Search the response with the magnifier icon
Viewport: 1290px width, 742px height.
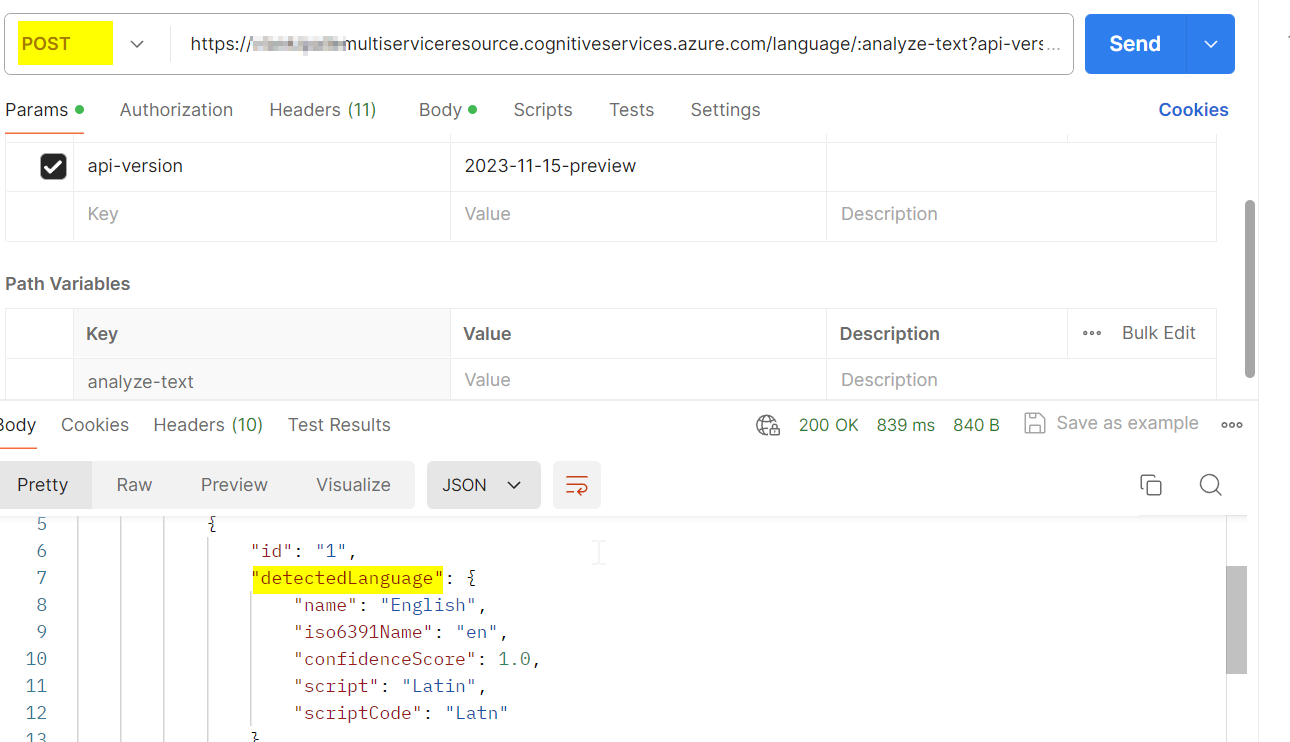[x=1211, y=485]
